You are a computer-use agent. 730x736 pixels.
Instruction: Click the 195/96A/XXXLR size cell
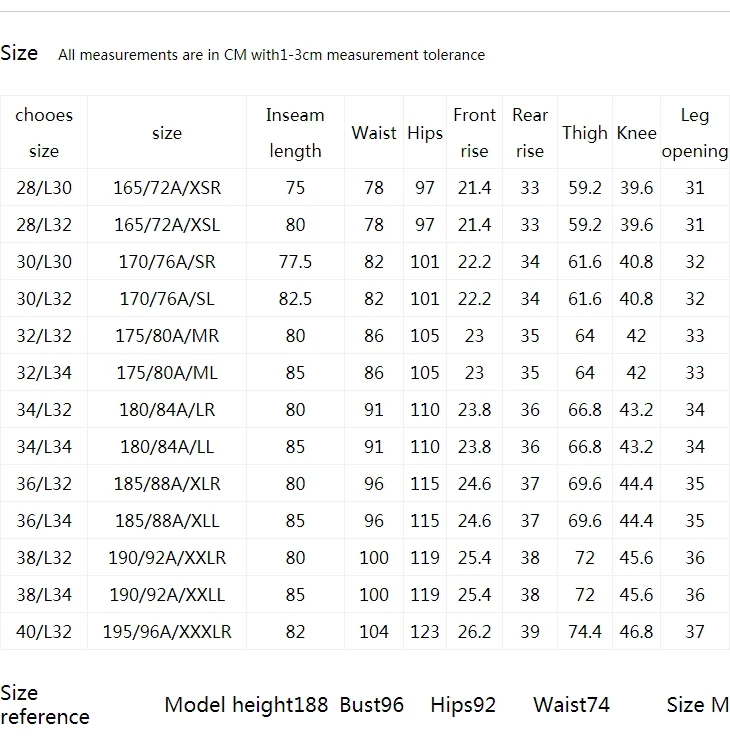pos(167,632)
